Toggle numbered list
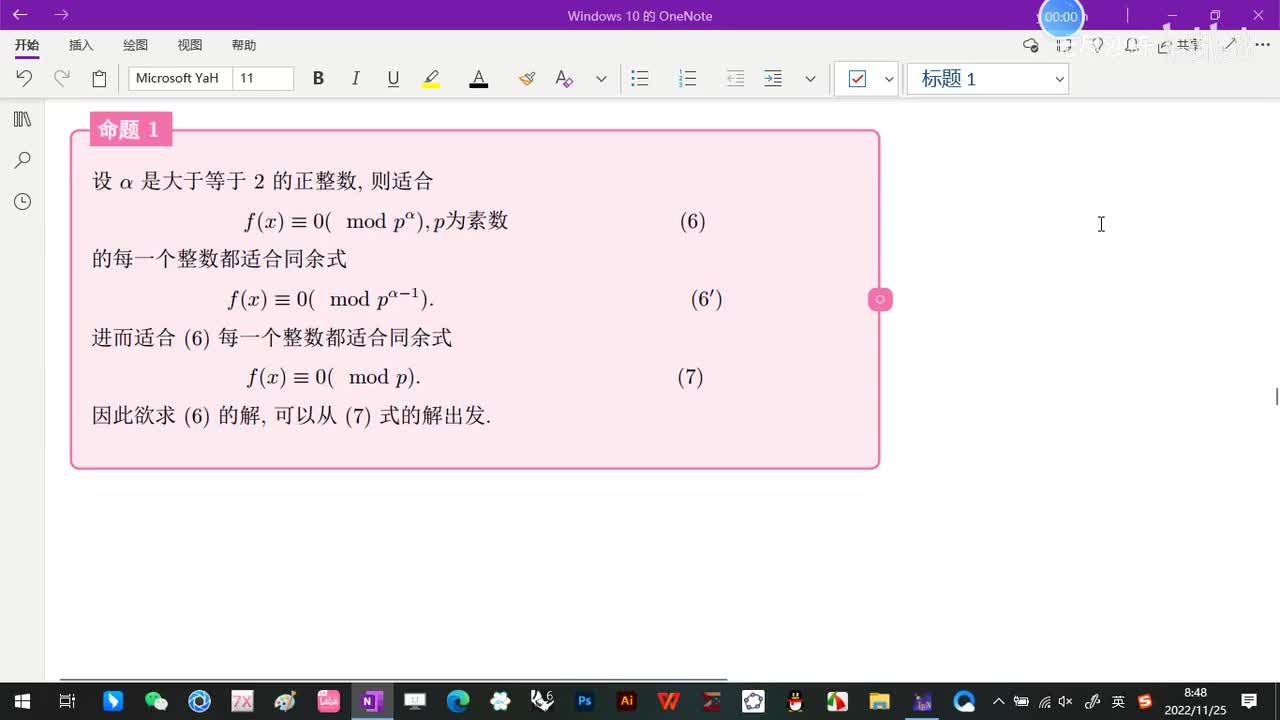The width and height of the screenshot is (1280, 720). pyautogui.click(x=687, y=78)
